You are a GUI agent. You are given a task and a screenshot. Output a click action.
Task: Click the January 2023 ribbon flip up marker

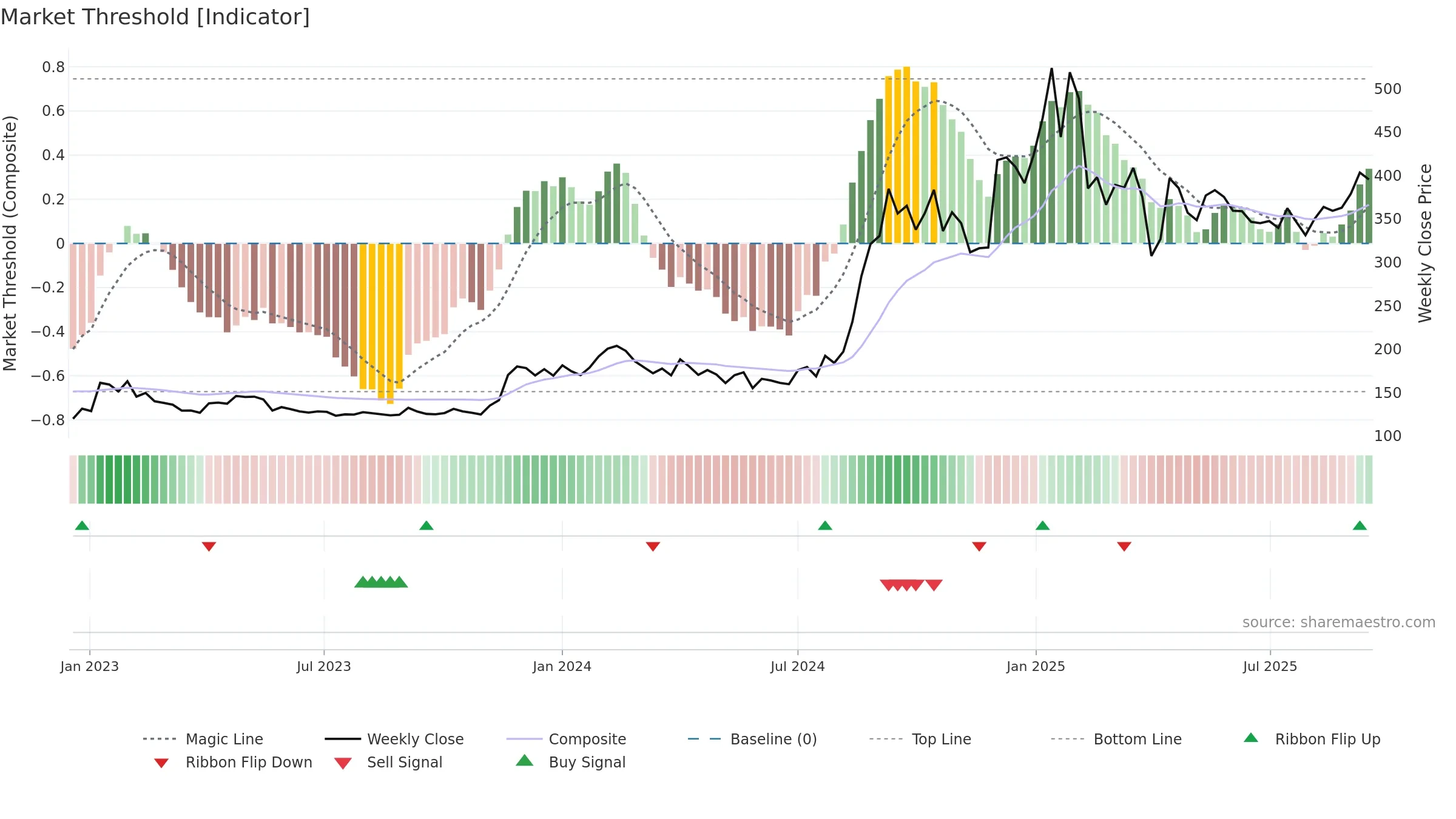point(82,525)
